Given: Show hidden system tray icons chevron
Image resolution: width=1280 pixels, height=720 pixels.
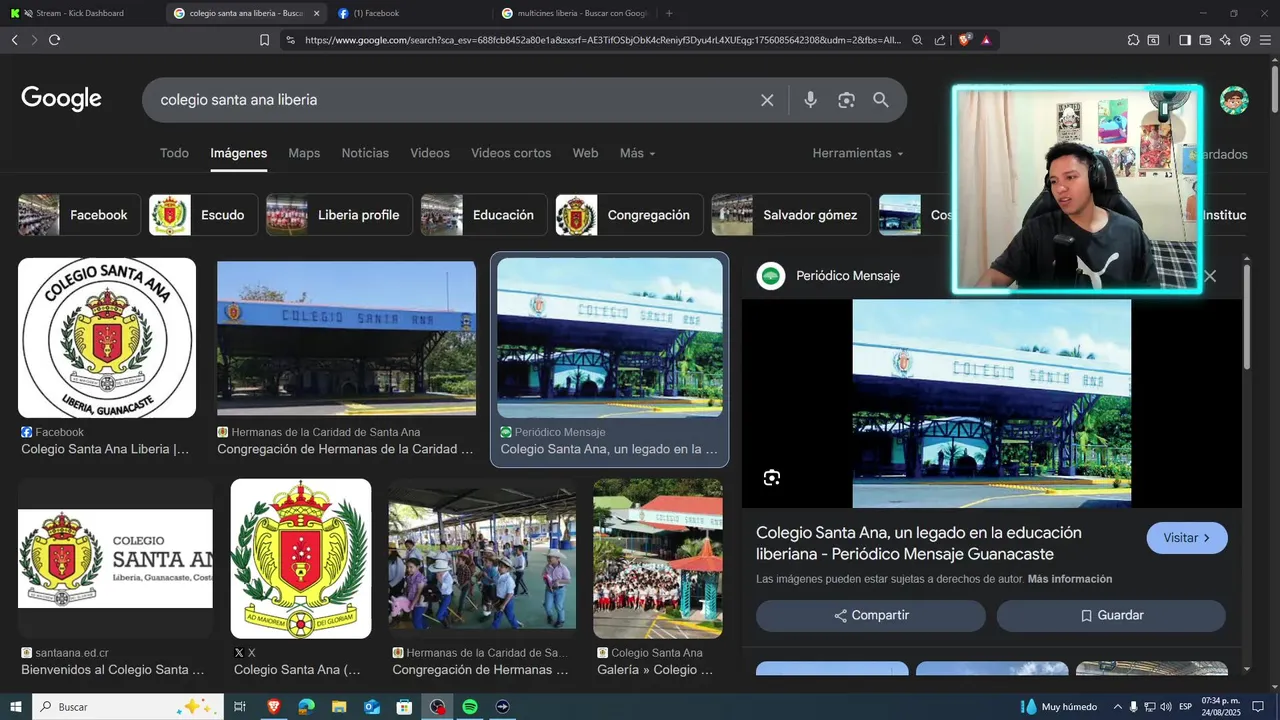Looking at the screenshot, I should [x=1118, y=707].
